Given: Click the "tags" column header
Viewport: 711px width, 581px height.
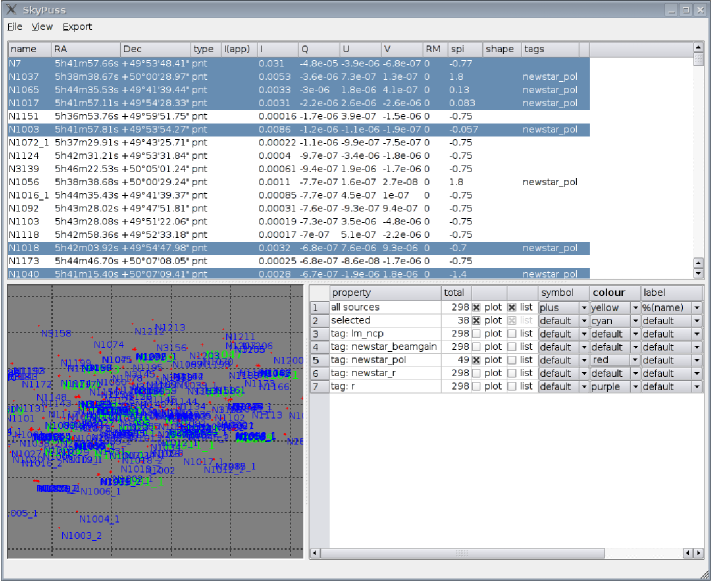Looking at the screenshot, I should (x=548, y=48).
